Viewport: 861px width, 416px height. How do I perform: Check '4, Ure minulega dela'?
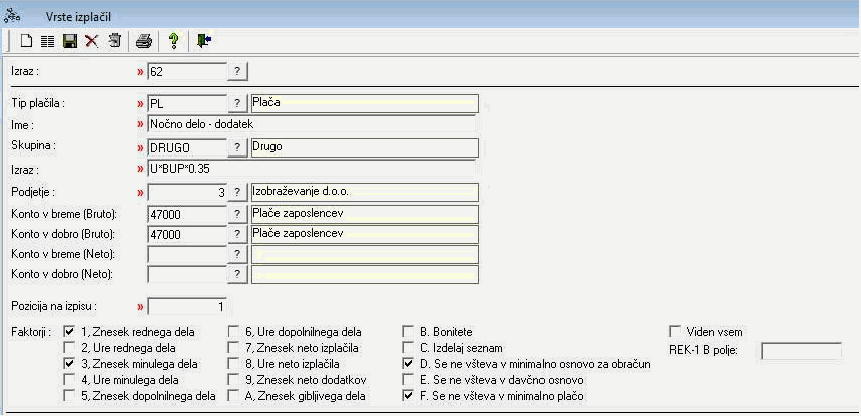[x=69, y=379]
